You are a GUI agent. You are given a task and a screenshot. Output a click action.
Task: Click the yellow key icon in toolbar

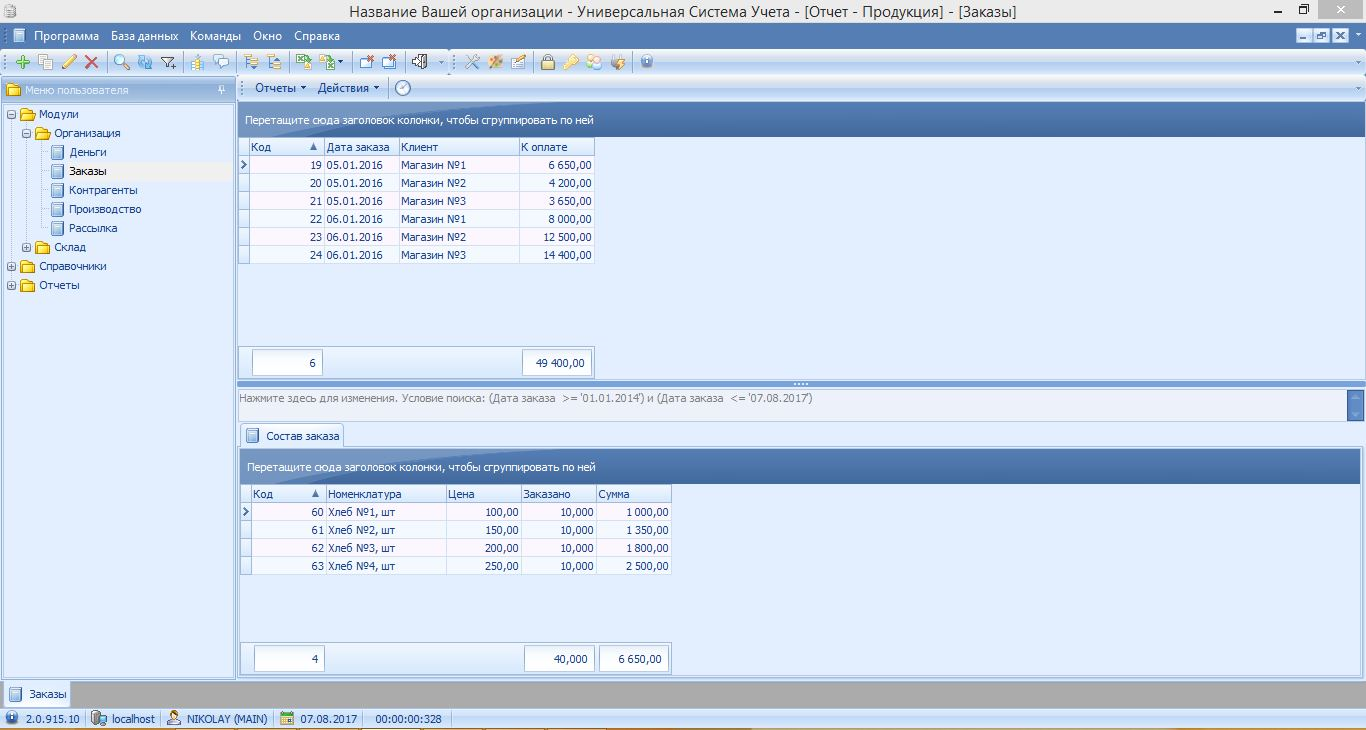(x=570, y=62)
